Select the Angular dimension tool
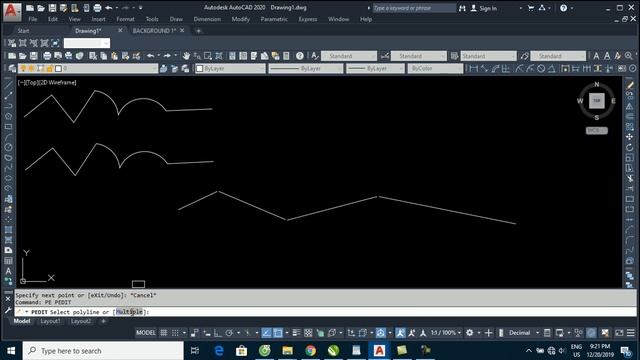Screen dimensions: 640x360 [x=551, y=69]
